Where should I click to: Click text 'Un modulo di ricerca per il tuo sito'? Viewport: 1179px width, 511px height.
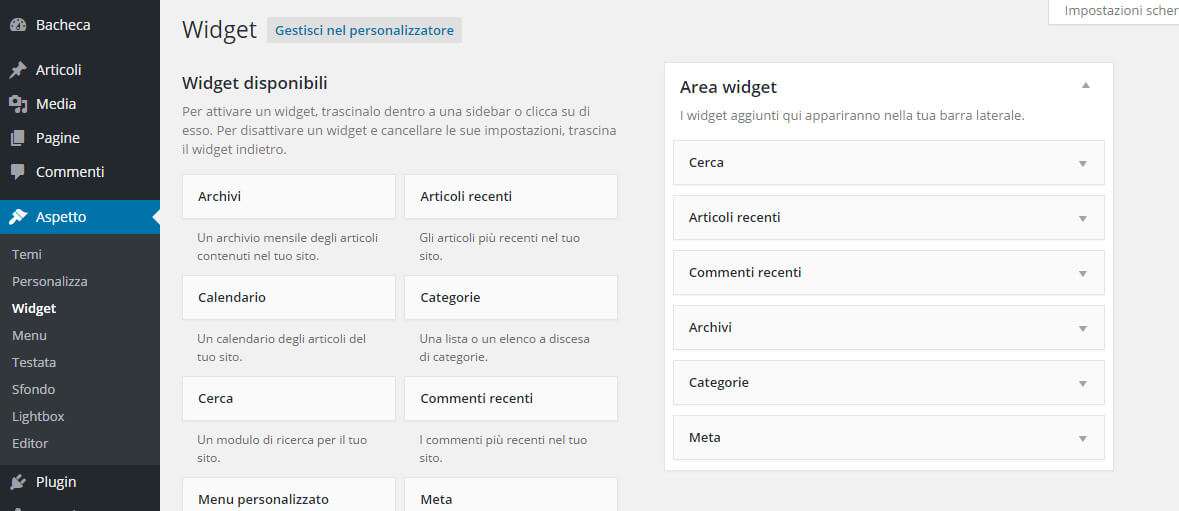pyautogui.click(x=282, y=449)
